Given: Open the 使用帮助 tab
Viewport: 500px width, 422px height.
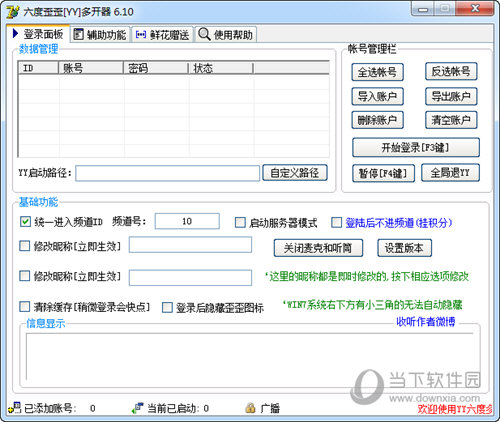Looking at the screenshot, I should click(x=226, y=34).
